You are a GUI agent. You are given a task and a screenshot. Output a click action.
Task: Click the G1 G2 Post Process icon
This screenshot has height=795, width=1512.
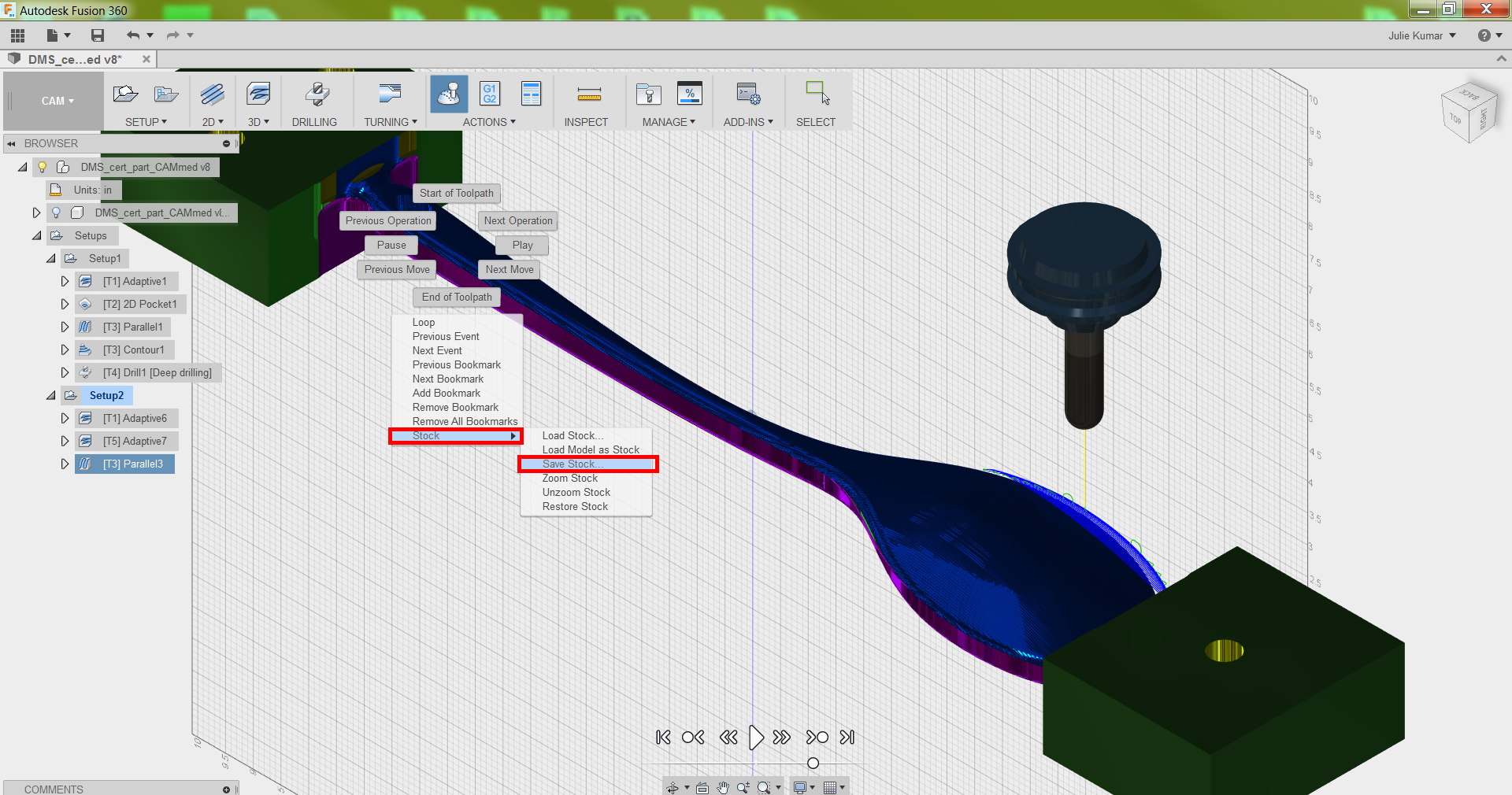click(490, 94)
